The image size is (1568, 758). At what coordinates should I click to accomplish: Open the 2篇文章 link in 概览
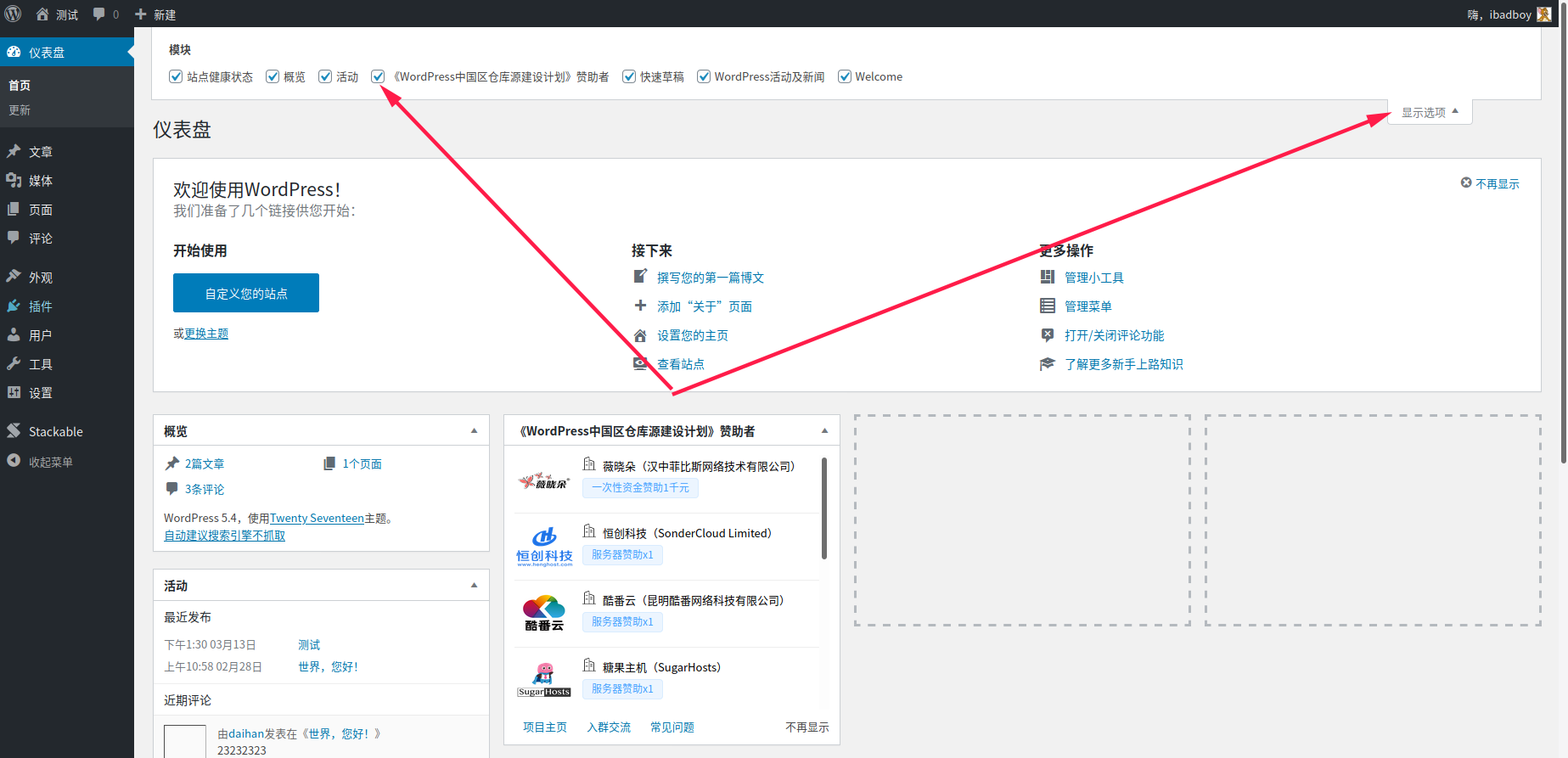(x=205, y=463)
